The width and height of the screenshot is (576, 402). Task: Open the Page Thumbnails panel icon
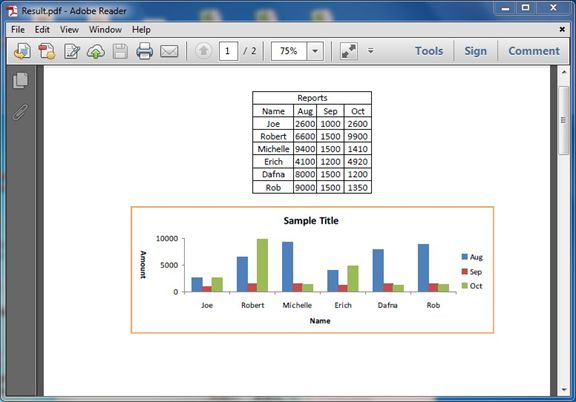point(21,80)
